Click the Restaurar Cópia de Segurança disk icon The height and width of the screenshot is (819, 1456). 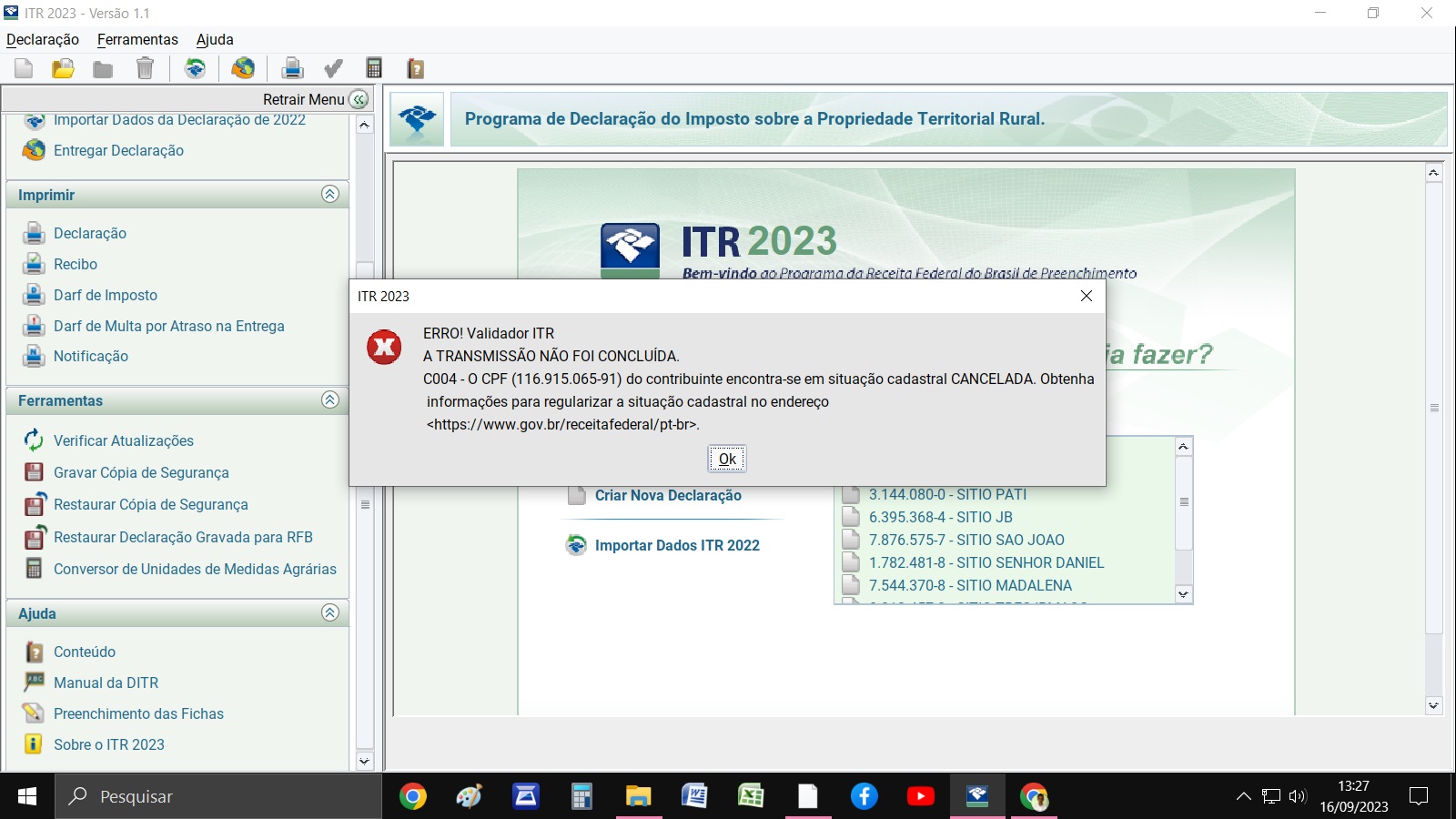(x=35, y=504)
